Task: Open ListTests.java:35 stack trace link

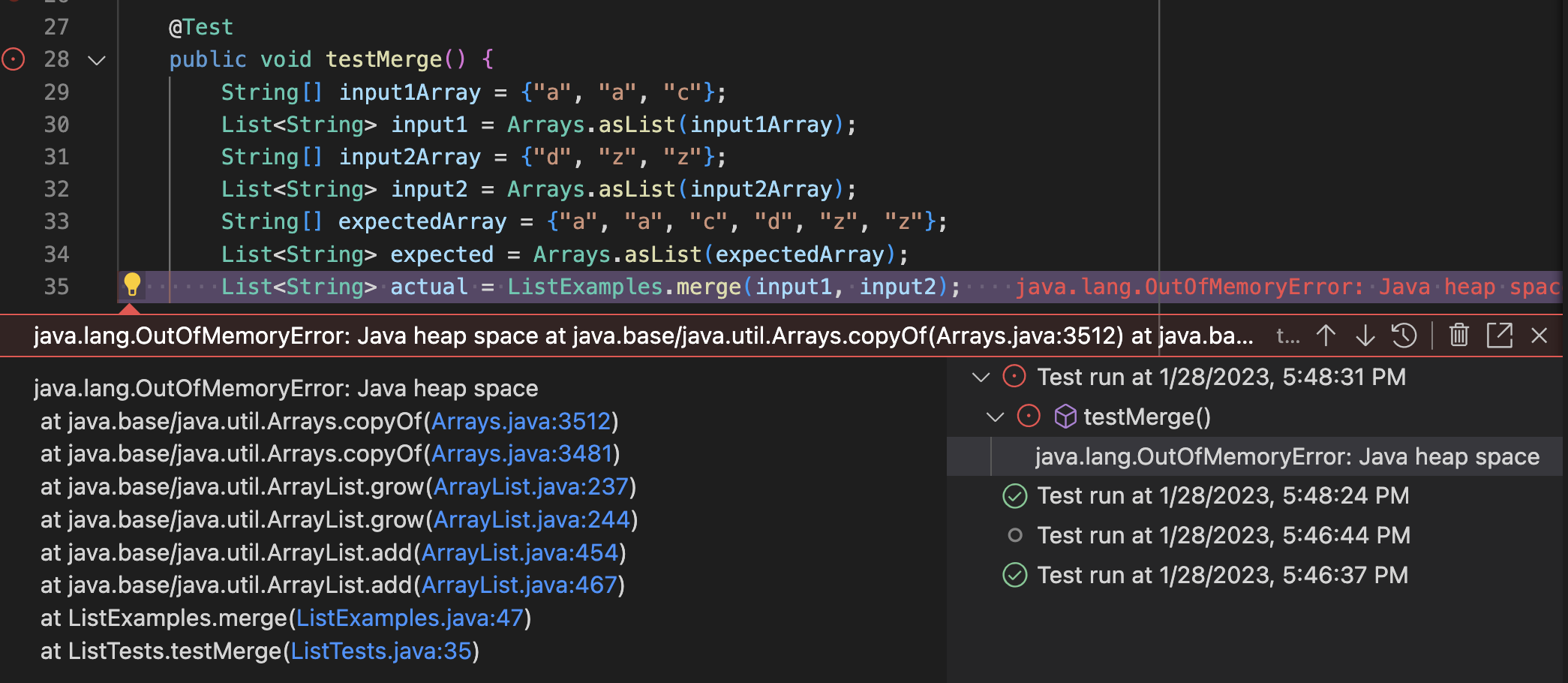Action: pos(381,651)
